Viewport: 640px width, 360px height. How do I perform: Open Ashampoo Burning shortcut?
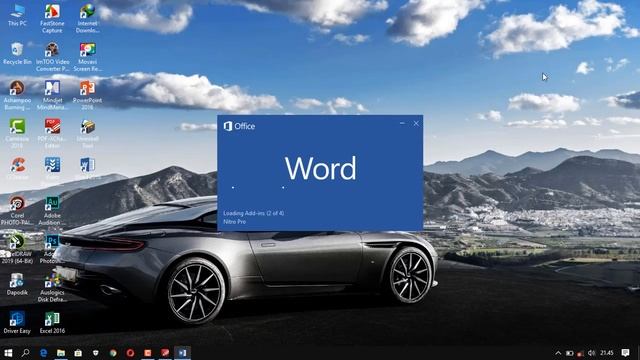point(17,95)
